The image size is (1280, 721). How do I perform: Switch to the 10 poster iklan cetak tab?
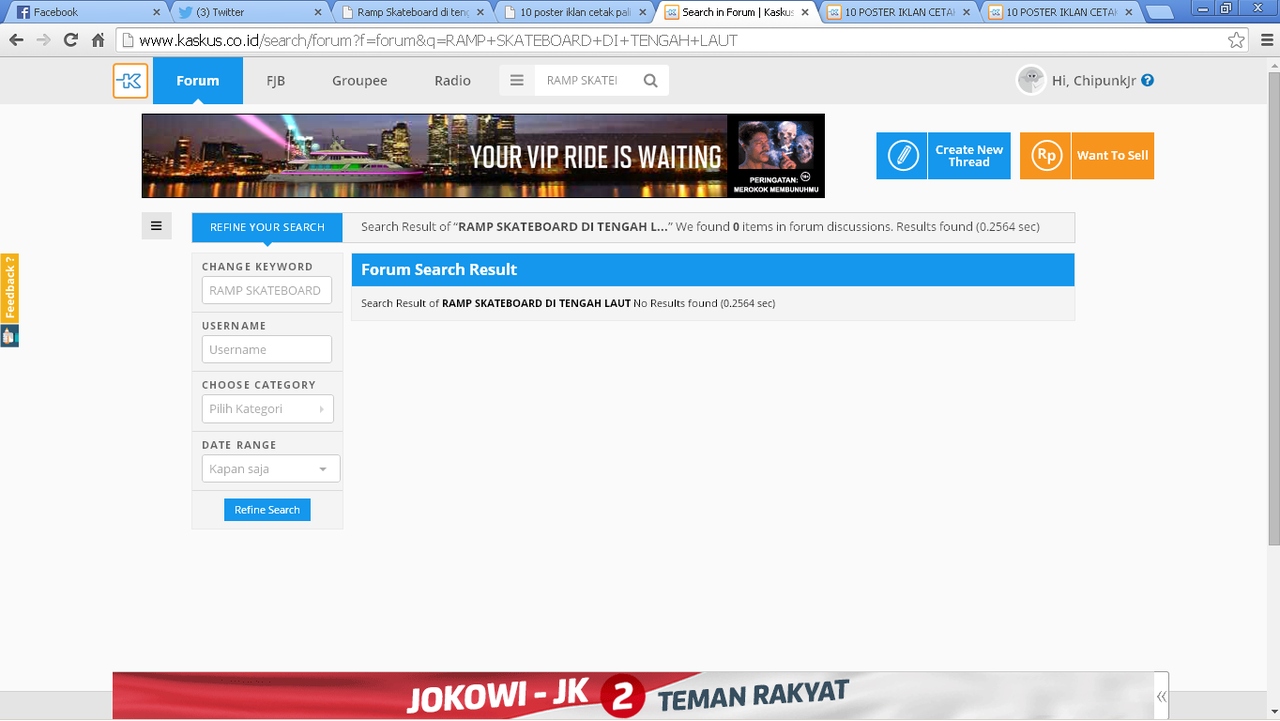tap(572, 13)
